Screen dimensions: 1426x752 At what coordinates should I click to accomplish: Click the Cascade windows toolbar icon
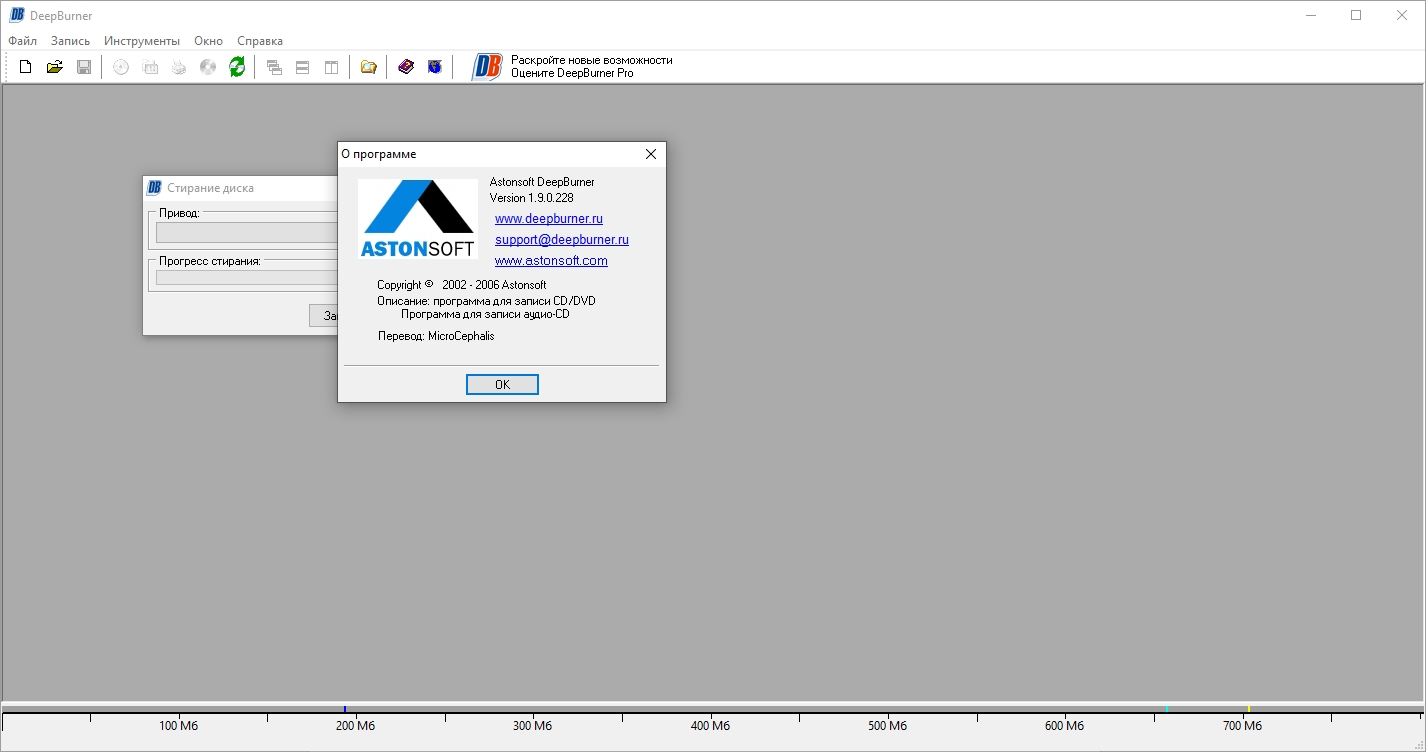[274, 67]
